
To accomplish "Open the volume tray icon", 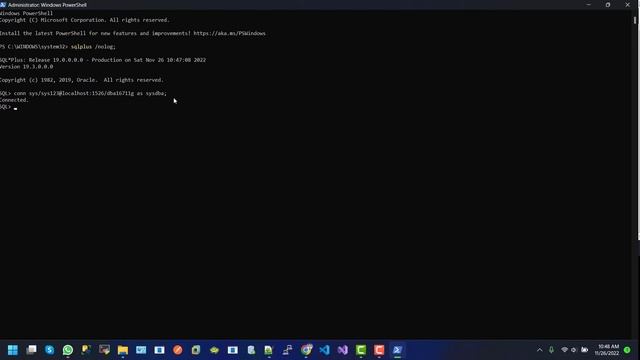I will [573, 350].
